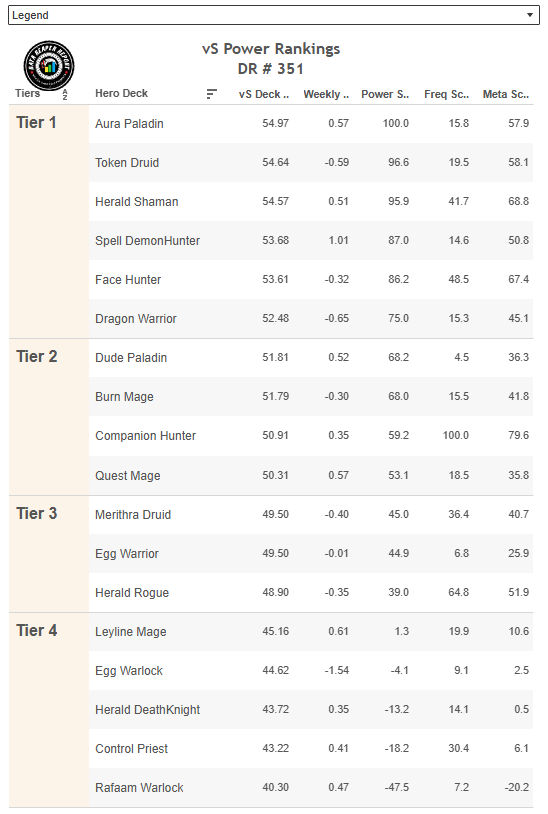
Task: Sort Tiers alphabetically using the A-Z icon
Action: pos(65,94)
